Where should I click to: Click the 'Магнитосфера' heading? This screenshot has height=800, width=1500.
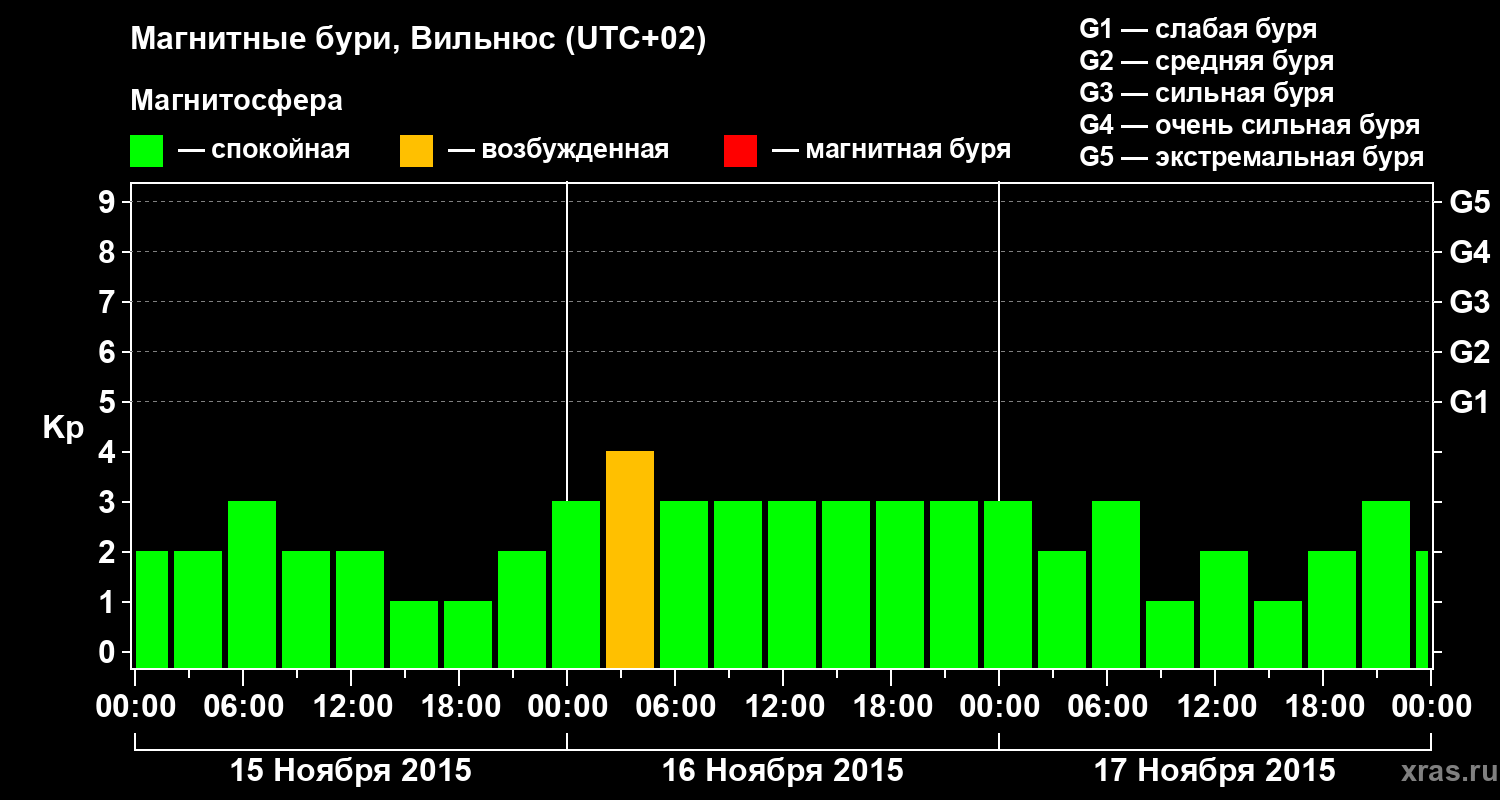click(236, 101)
